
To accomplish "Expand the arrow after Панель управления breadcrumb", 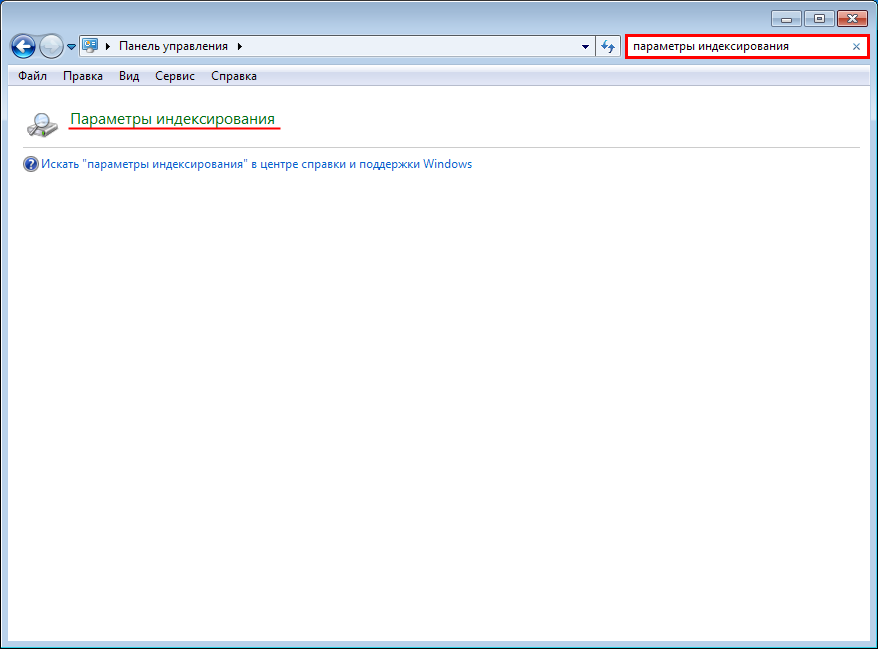I will (x=240, y=47).
